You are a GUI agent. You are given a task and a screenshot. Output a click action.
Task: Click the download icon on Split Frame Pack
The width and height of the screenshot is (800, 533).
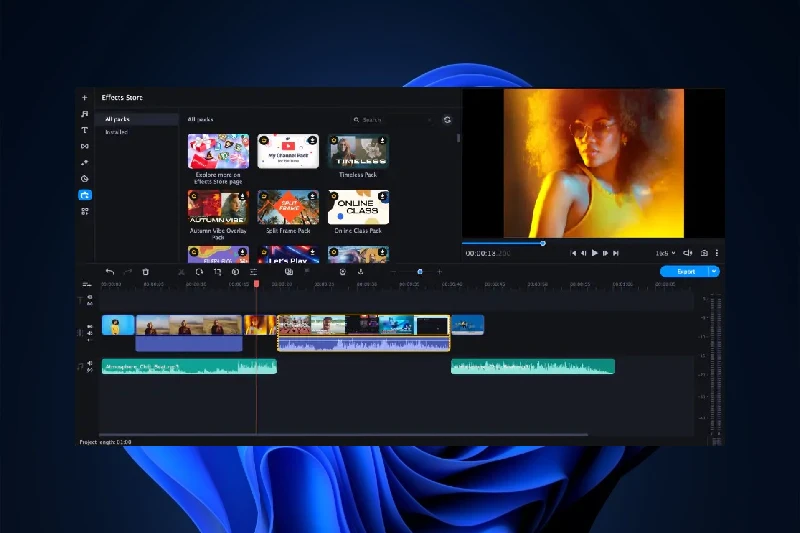312,197
